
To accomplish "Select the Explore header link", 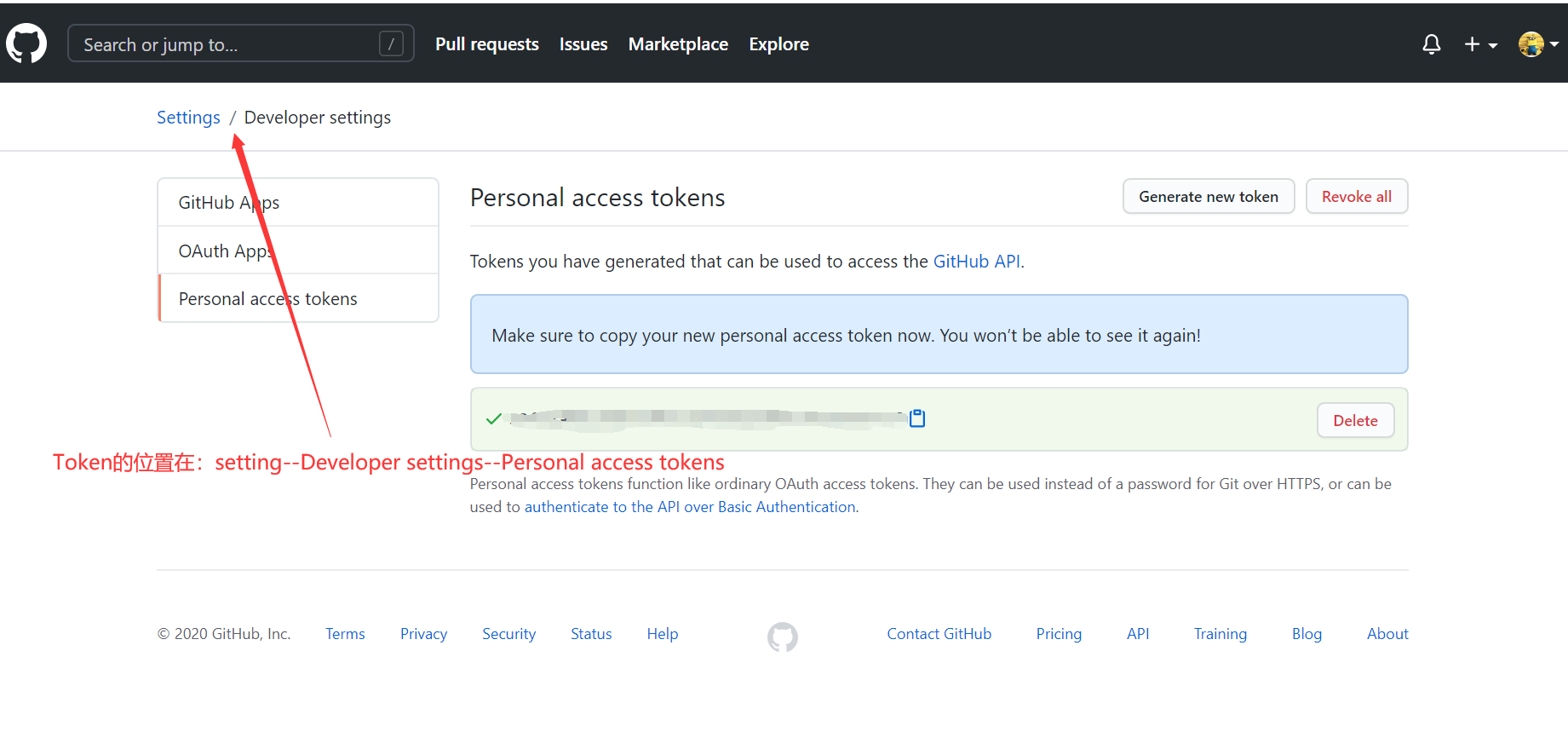I will [778, 44].
